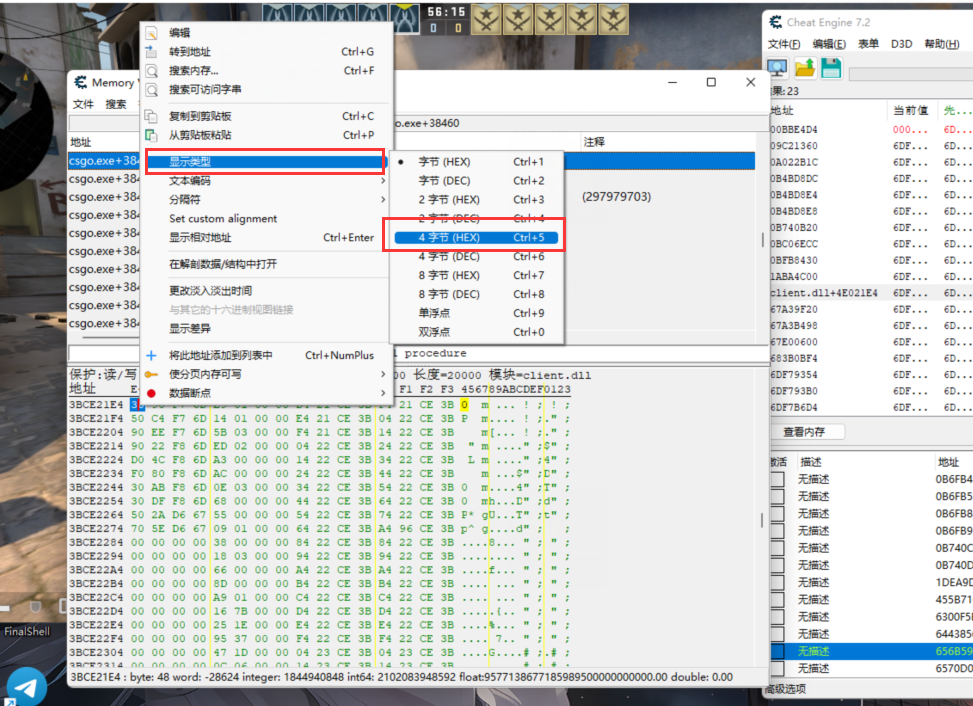
Task: Open the 帮助(H) menu in Cheat Engine
Action: click(941, 44)
